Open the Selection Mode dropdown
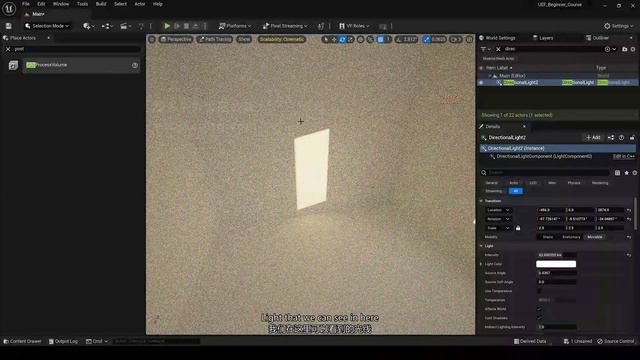Viewport: 640px width, 360px height. pyautogui.click(x=47, y=26)
